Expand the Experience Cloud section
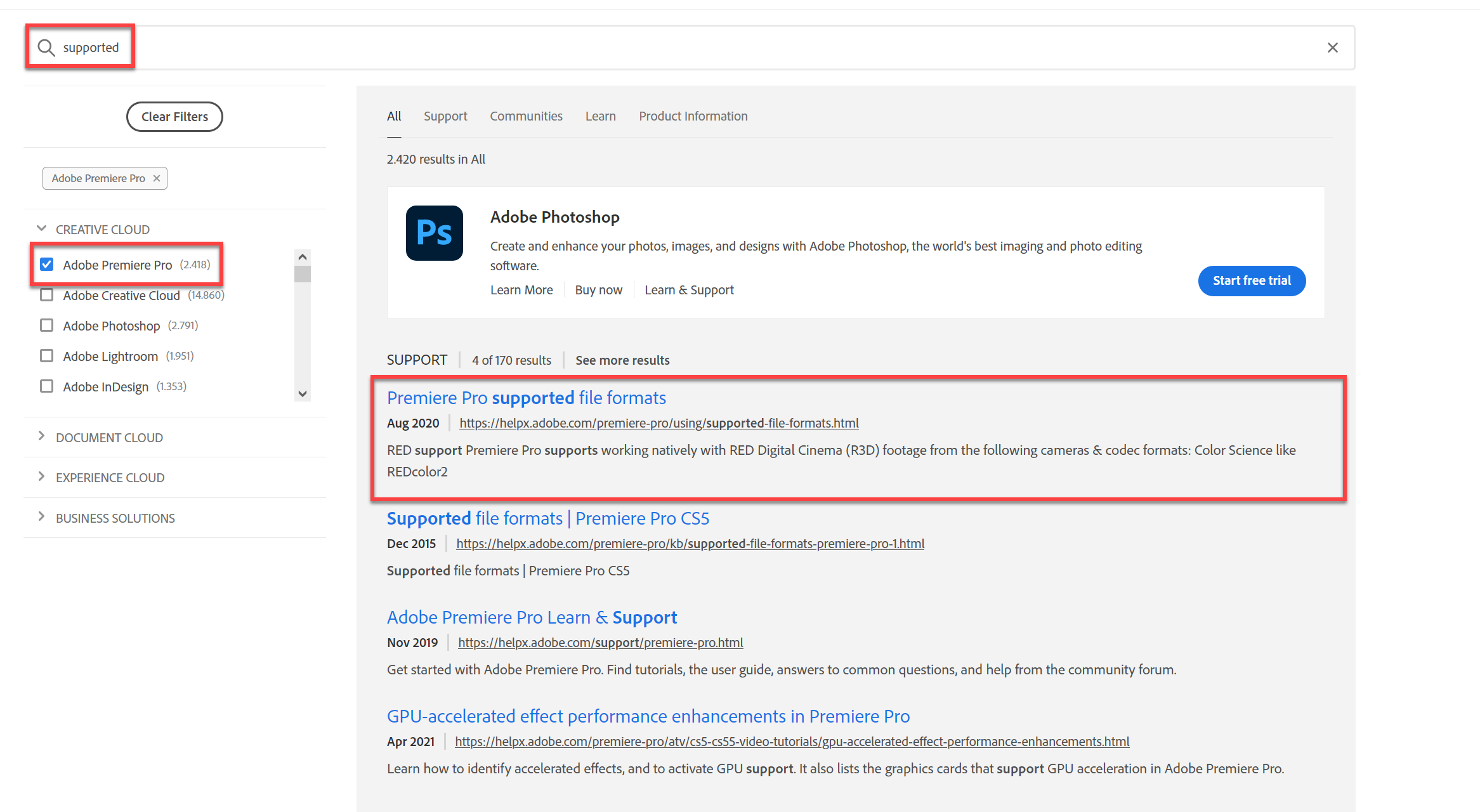The width and height of the screenshot is (1480, 812). [x=41, y=476]
